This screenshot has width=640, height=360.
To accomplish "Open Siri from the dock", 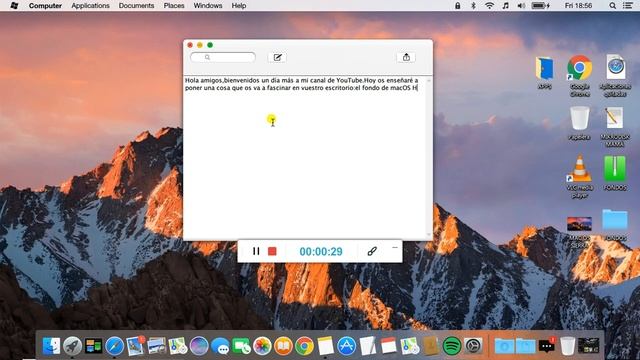I will pyautogui.click(x=199, y=346).
